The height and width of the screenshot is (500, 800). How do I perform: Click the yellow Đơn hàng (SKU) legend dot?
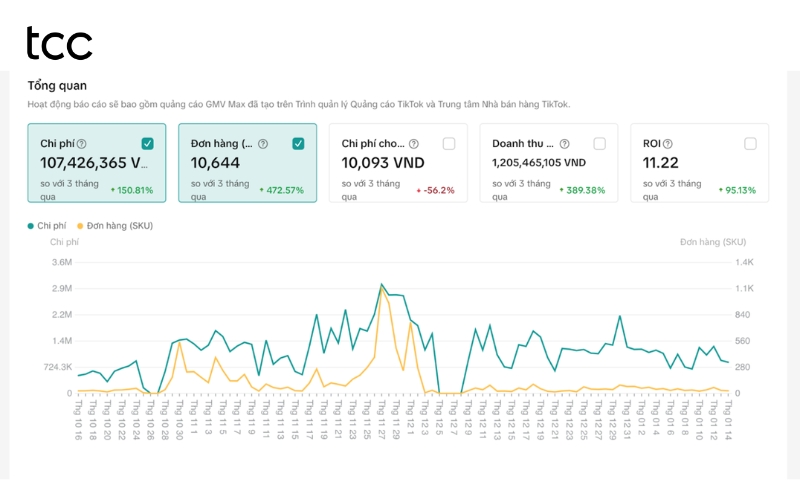tap(80, 226)
